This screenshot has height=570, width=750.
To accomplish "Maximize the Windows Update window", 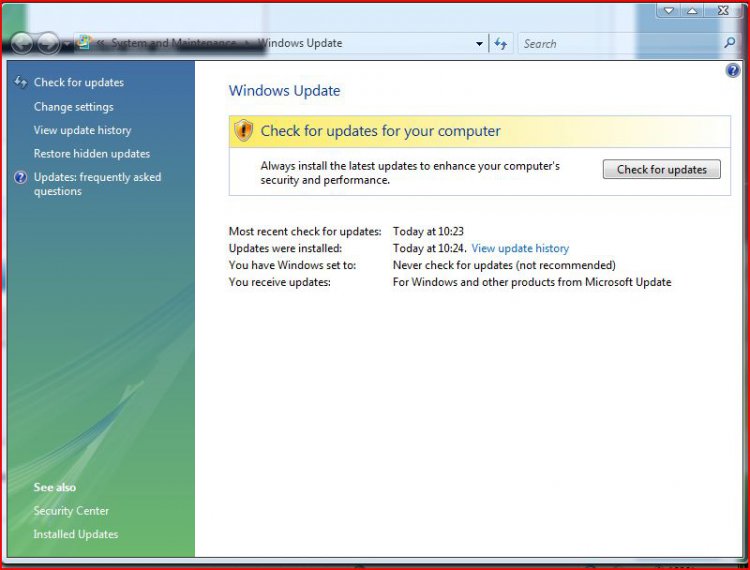I will (x=692, y=10).
